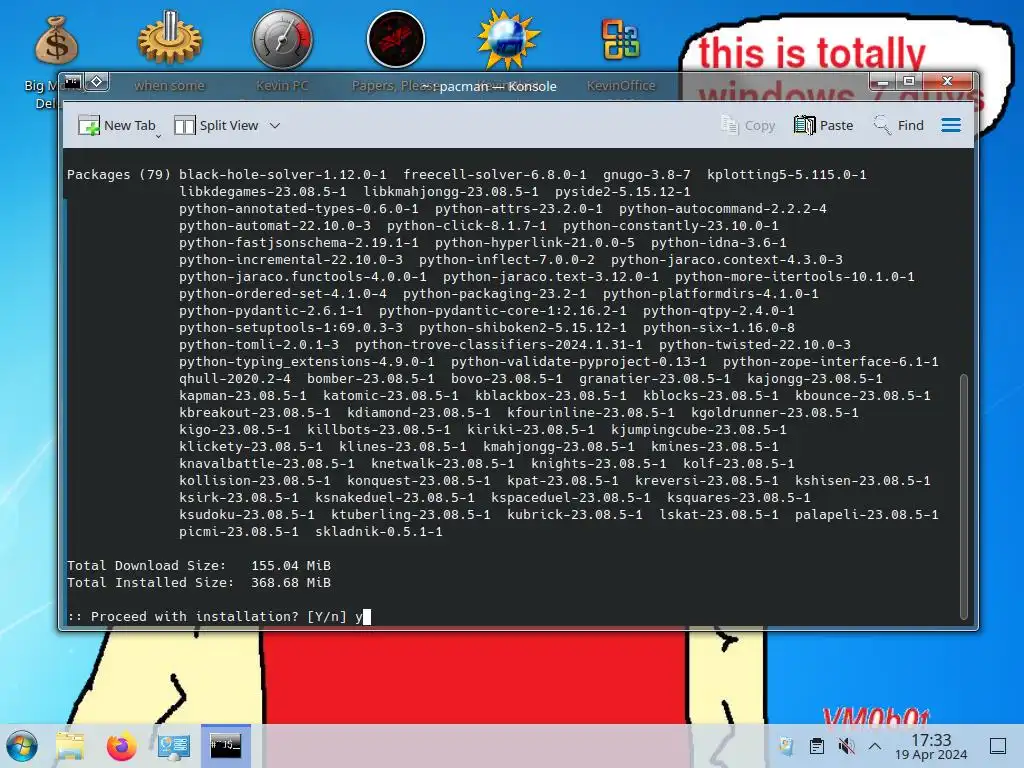Click the 'Packages (79)' label

pyautogui.click(x=118, y=174)
